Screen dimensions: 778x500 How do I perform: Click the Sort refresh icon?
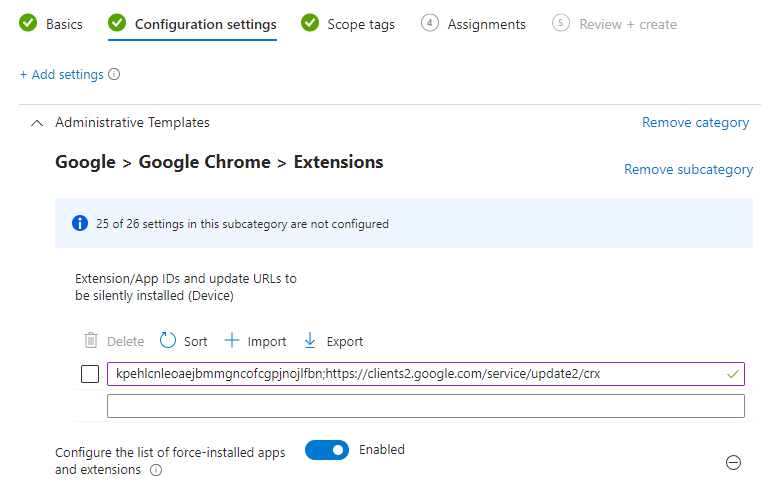click(168, 341)
